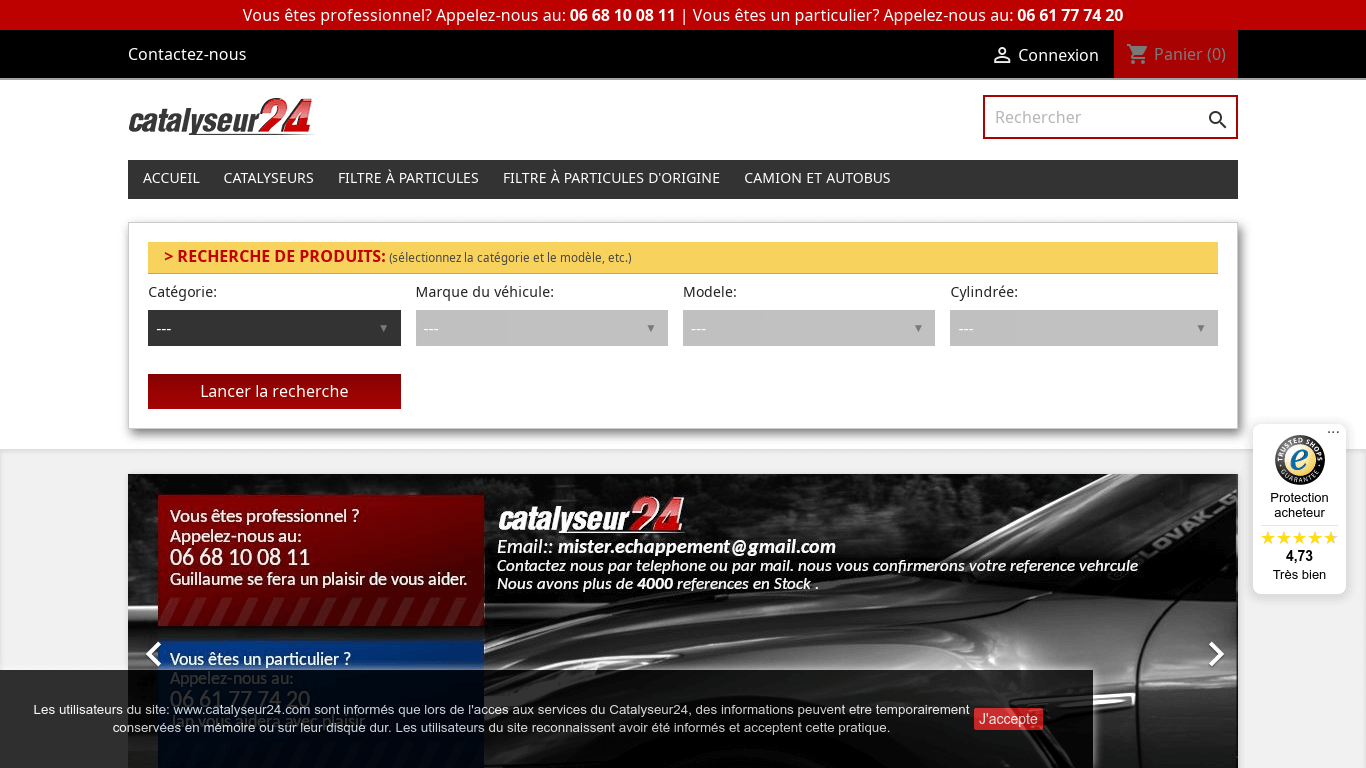The image size is (1366, 768).
Task: Click the search magnifier icon
Action: [1217, 117]
